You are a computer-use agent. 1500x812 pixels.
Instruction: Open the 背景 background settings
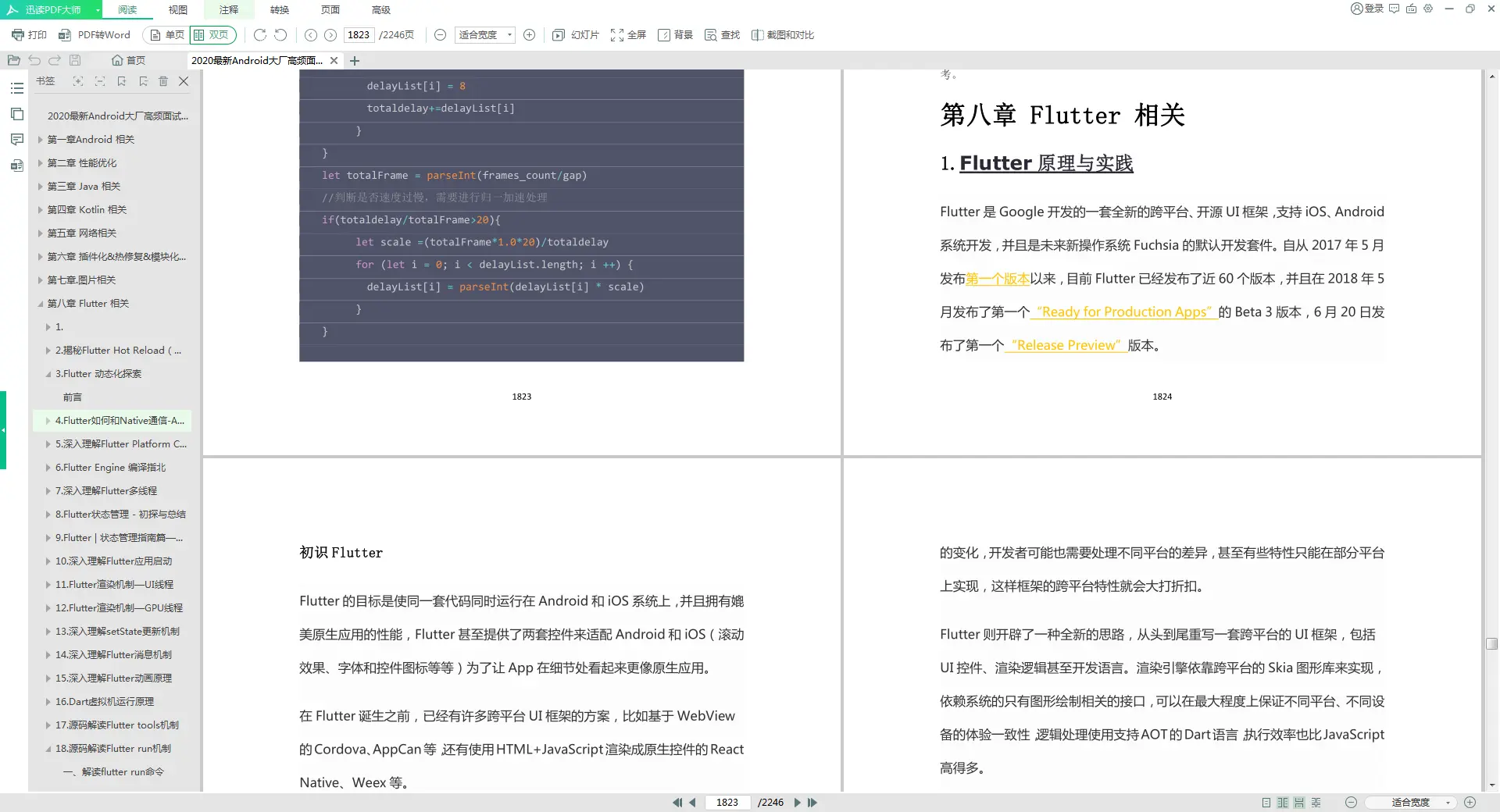click(675, 34)
